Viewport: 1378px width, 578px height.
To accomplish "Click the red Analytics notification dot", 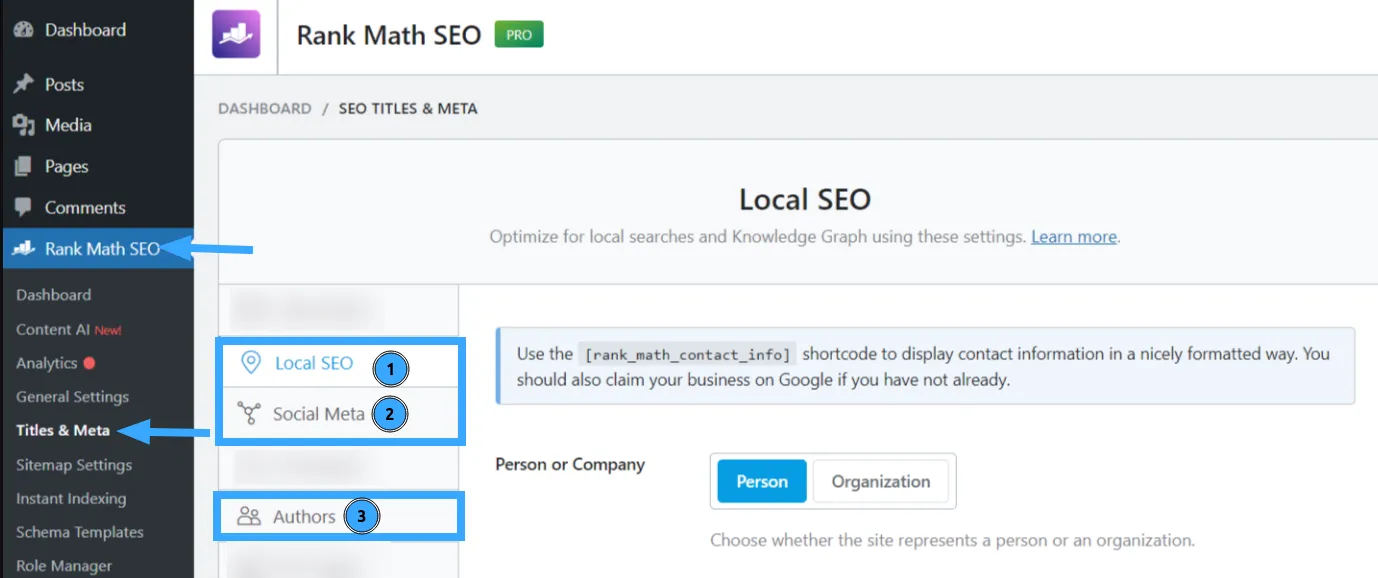I will pyautogui.click(x=90, y=363).
